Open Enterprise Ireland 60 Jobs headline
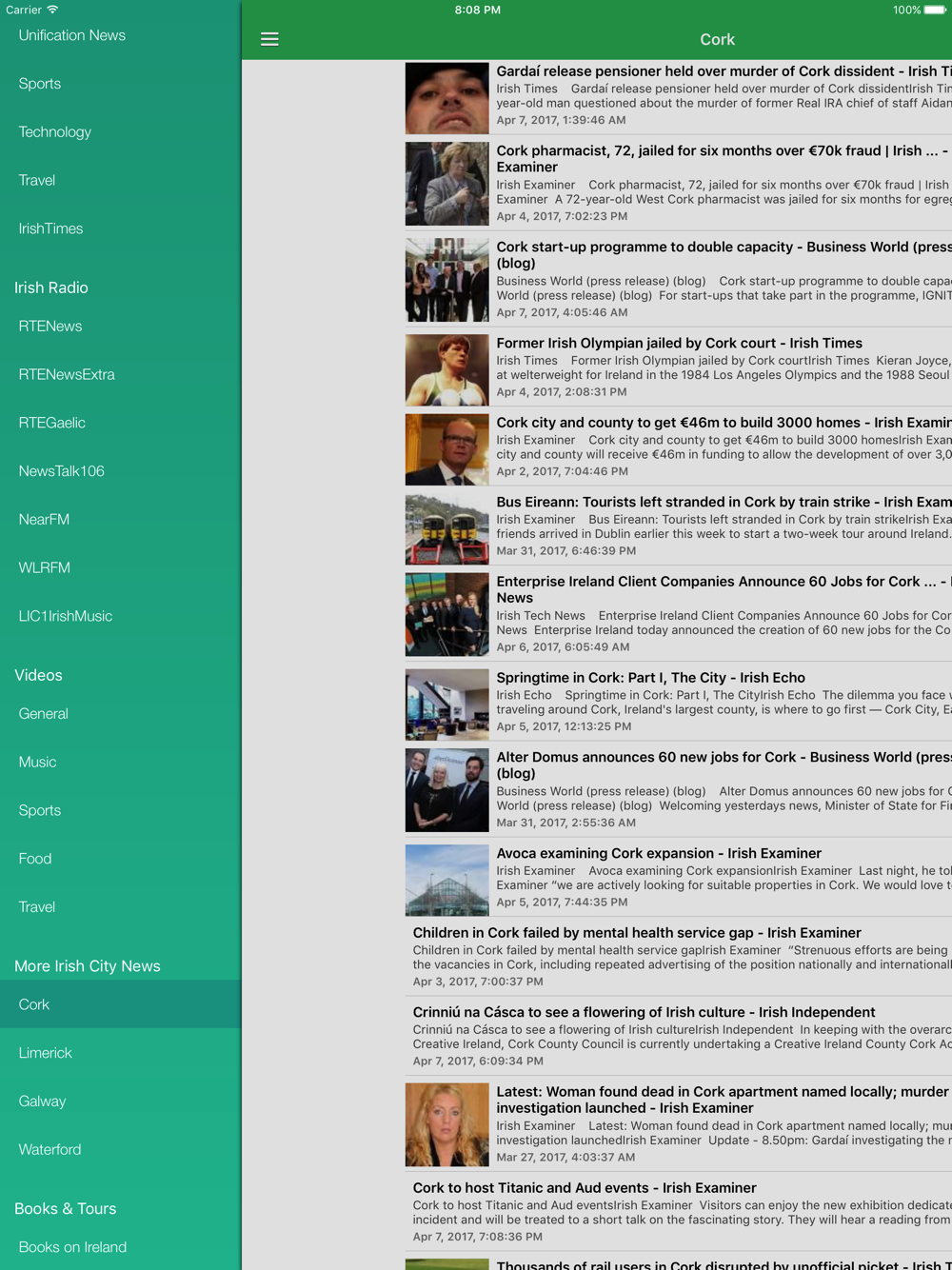This screenshot has height=1270, width=952. (x=724, y=589)
